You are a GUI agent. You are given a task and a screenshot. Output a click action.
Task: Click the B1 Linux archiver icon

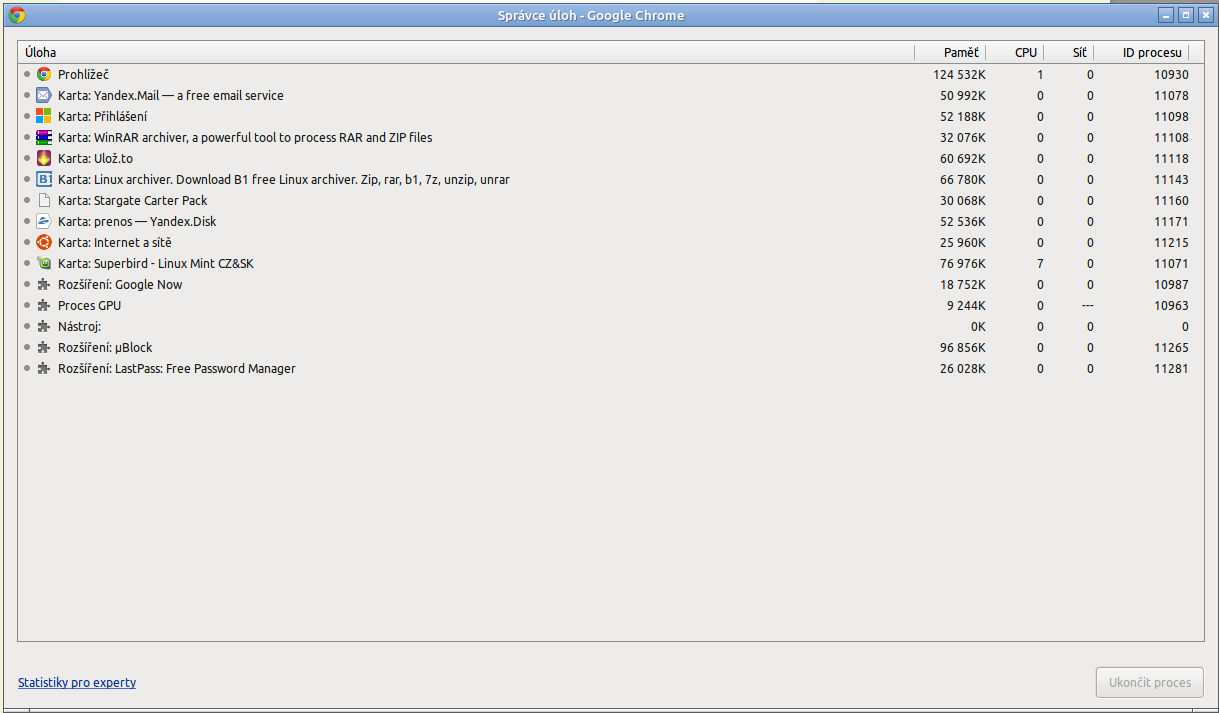coord(44,179)
